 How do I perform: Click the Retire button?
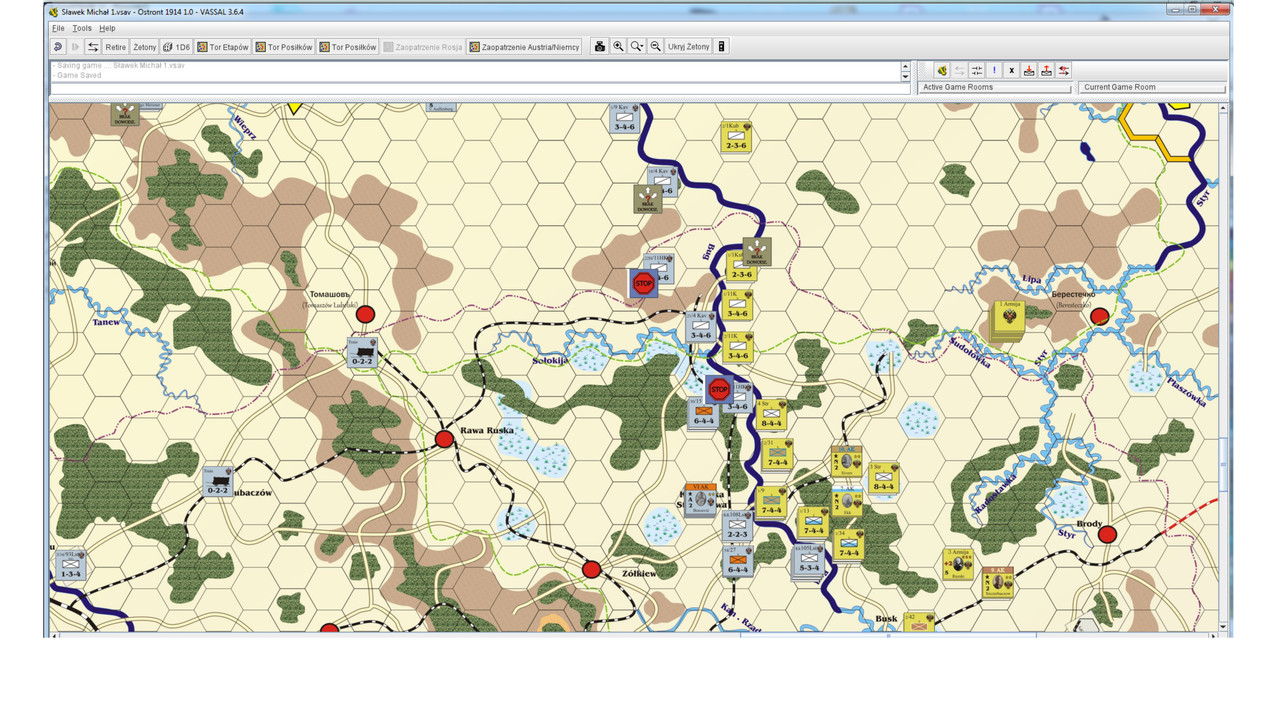click(116, 47)
